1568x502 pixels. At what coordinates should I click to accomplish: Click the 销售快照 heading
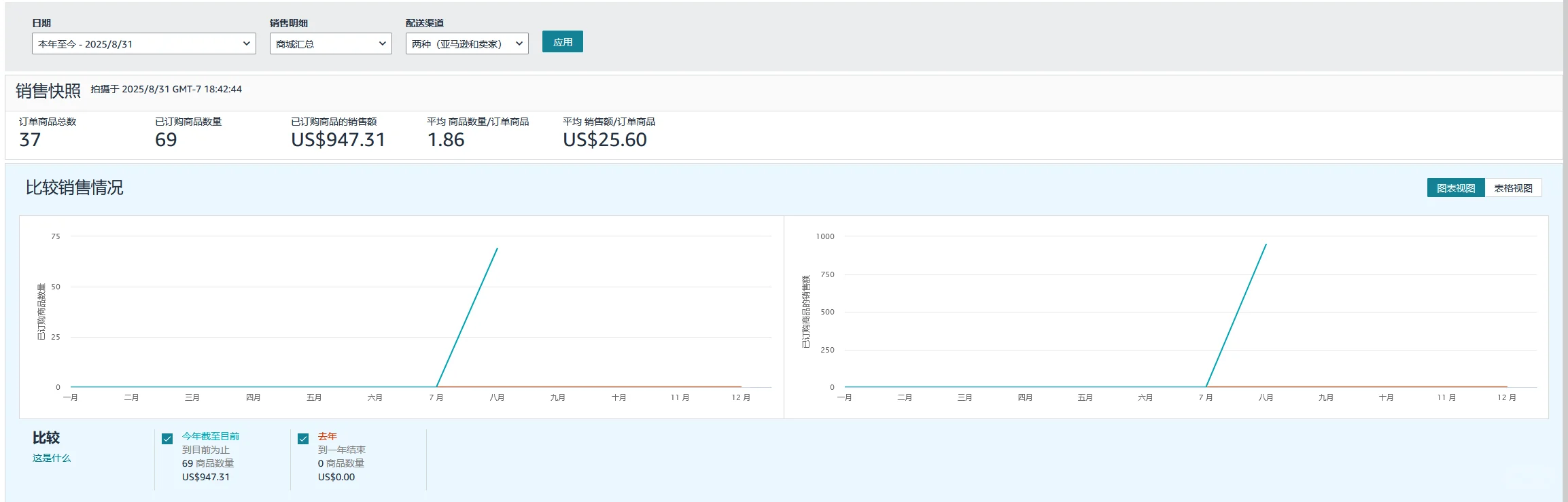48,90
